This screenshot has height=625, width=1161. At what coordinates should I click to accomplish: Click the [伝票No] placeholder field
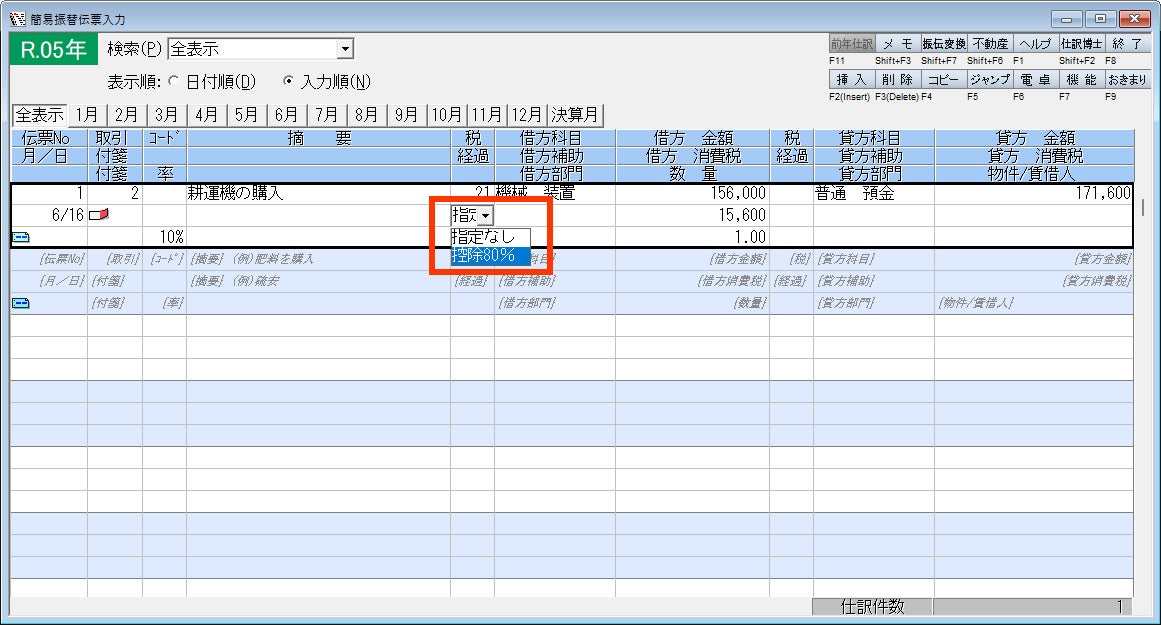[50, 259]
